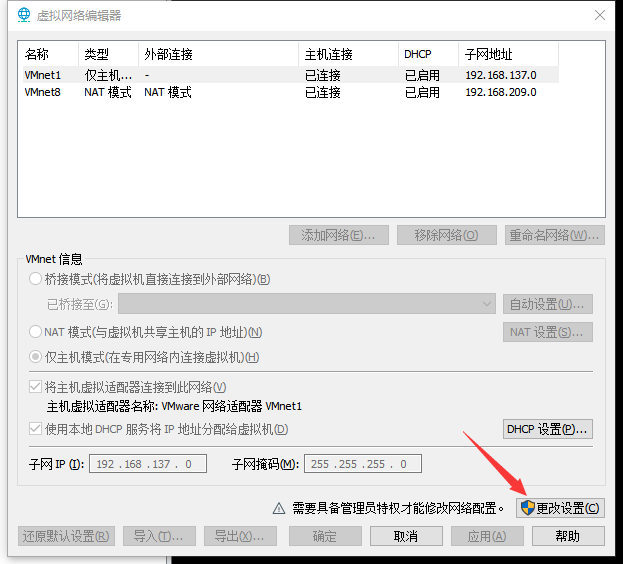Click 更改设置(C) button
Image resolution: width=623 pixels, height=564 pixels.
click(560, 508)
